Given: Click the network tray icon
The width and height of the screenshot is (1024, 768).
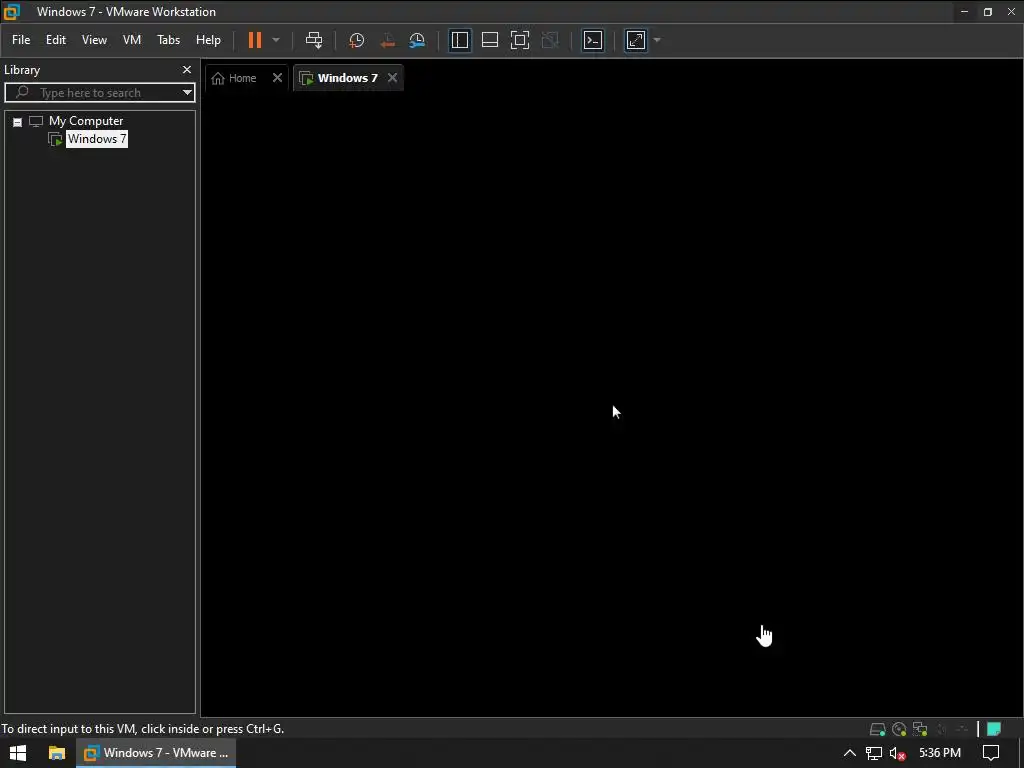Looking at the screenshot, I should pos(874,753).
